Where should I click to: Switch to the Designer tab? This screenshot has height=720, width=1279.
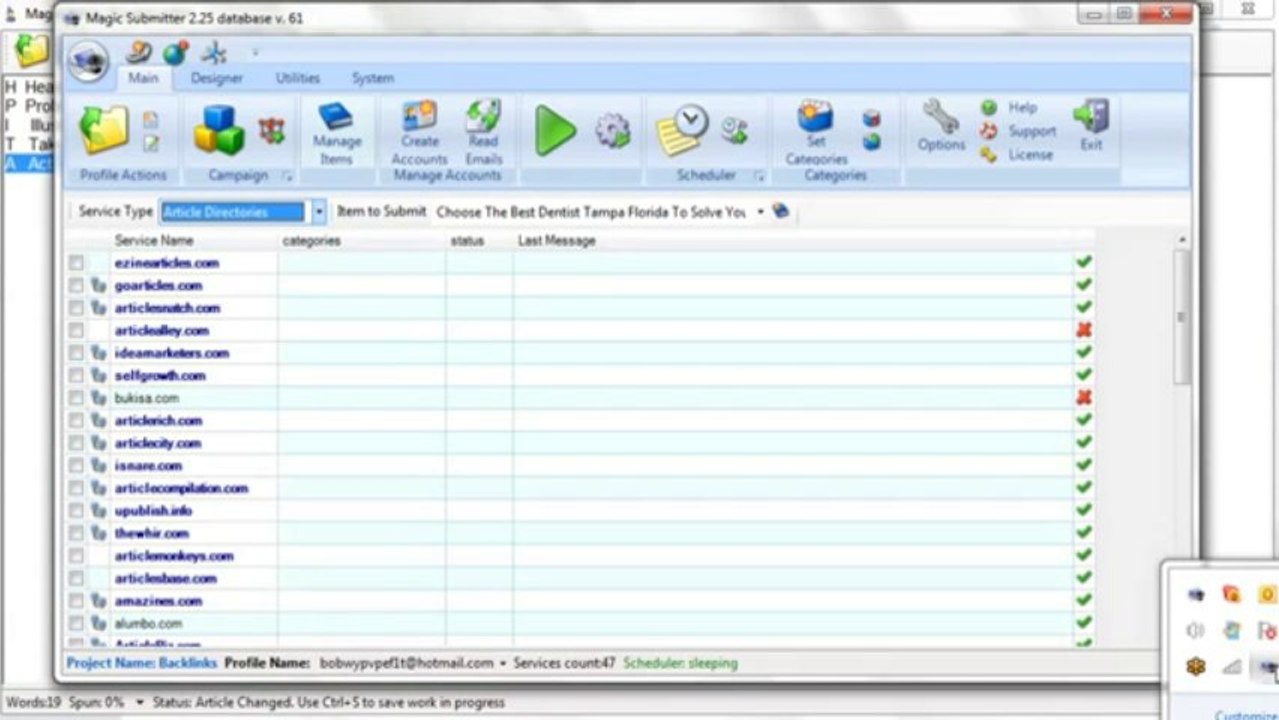pyautogui.click(x=216, y=78)
